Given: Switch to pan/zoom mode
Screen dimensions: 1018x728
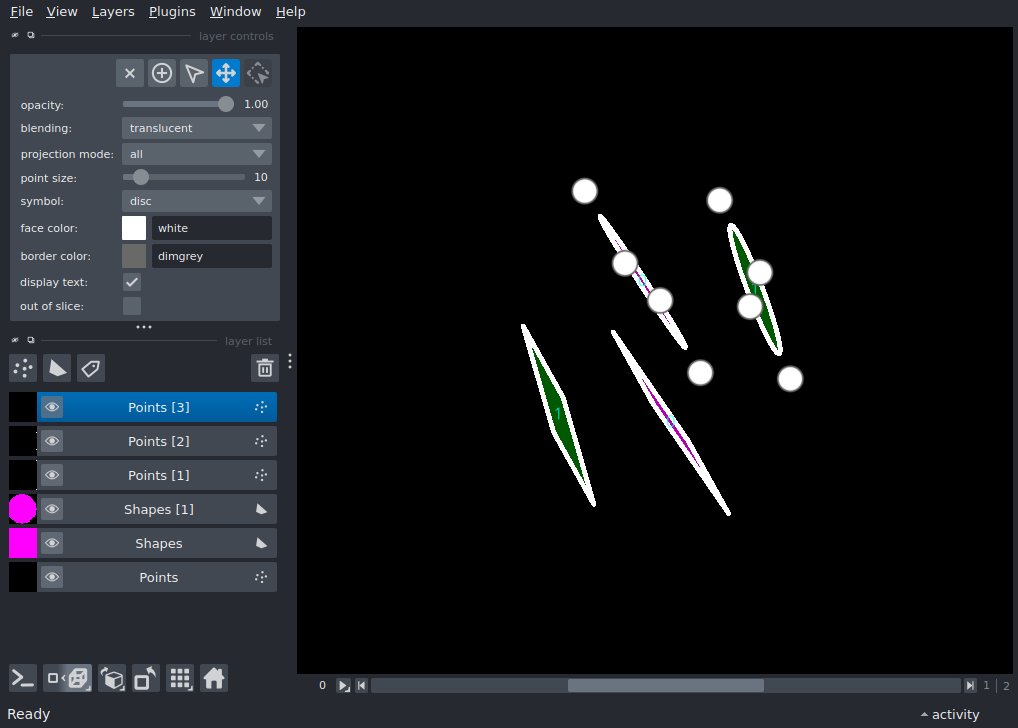Looking at the screenshot, I should (x=226, y=73).
